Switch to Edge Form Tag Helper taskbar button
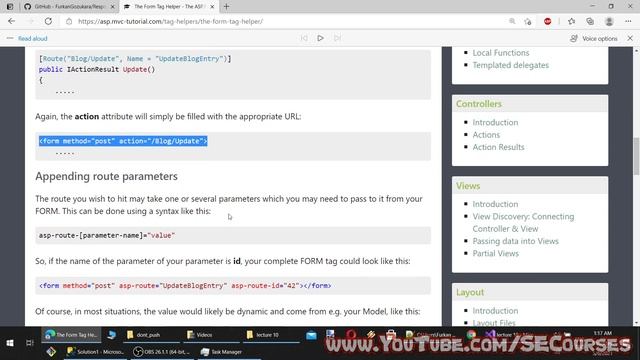 [71, 335]
